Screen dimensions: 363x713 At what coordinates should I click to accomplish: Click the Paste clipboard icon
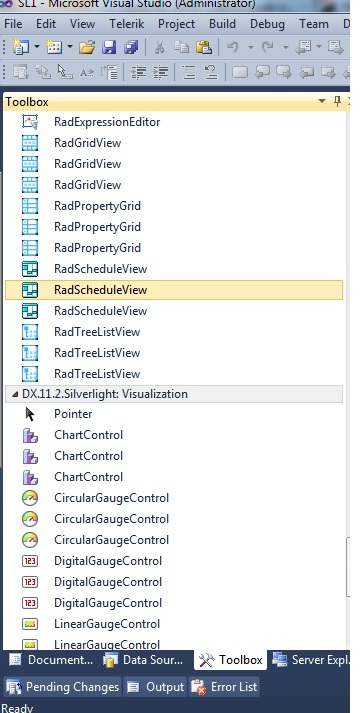(x=204, y=47)
